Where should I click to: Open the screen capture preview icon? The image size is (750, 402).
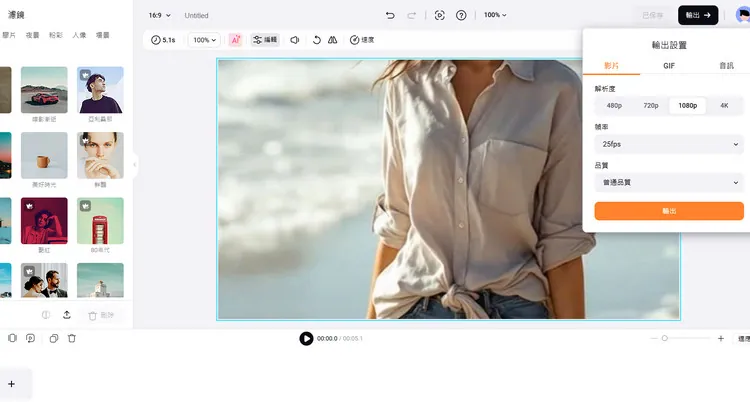(440, 15)
